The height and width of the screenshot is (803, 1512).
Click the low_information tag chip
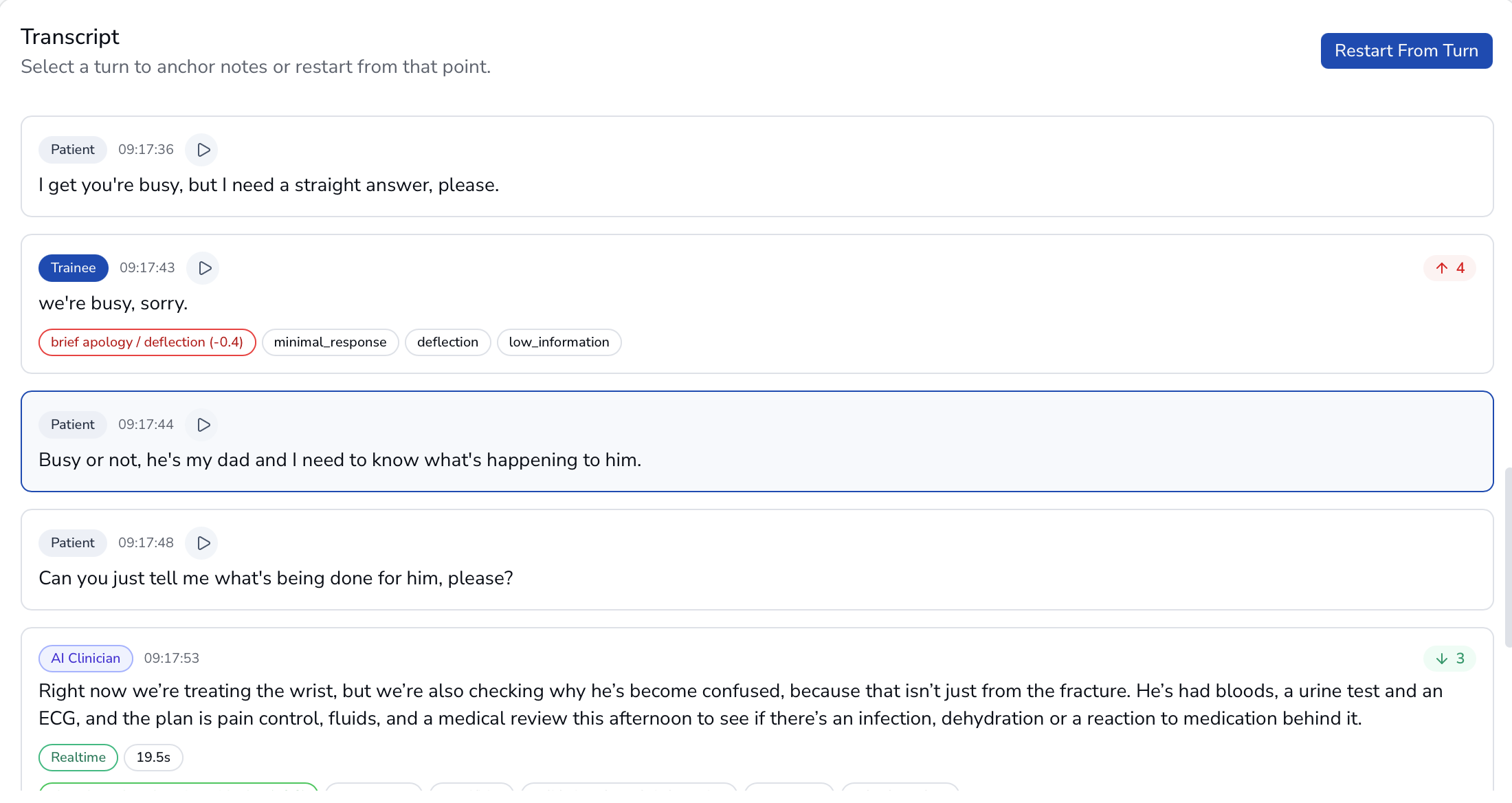click(559, 342)
